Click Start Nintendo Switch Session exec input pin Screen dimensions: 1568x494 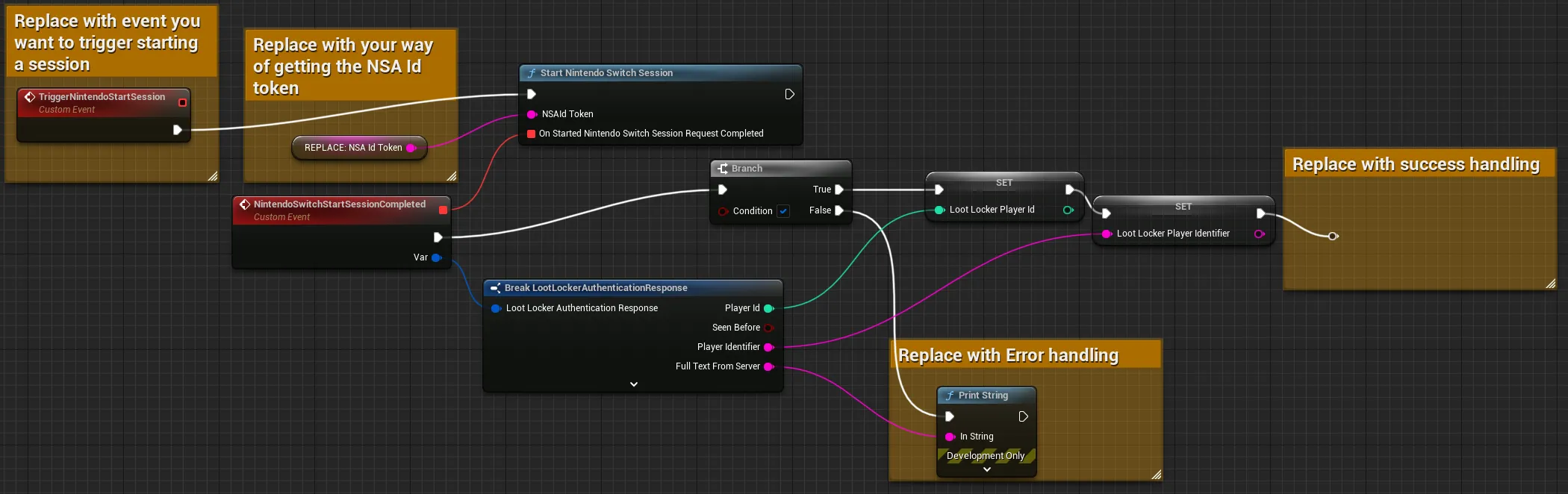(532, 94)
